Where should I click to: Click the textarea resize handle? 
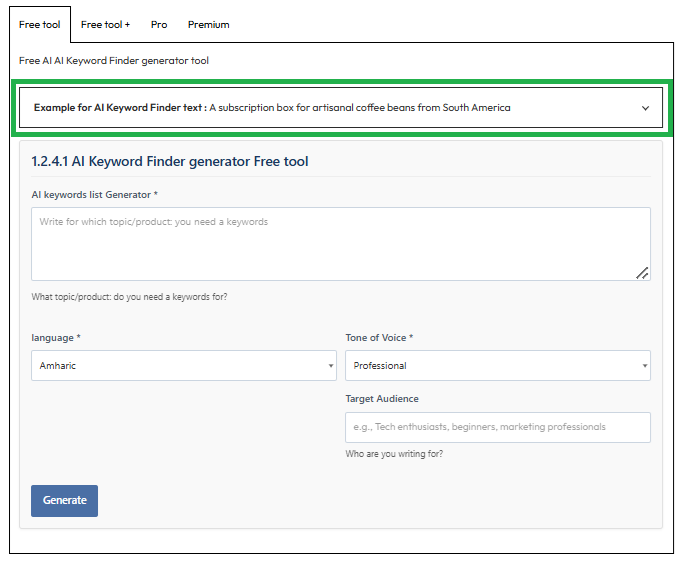(642, 272)
